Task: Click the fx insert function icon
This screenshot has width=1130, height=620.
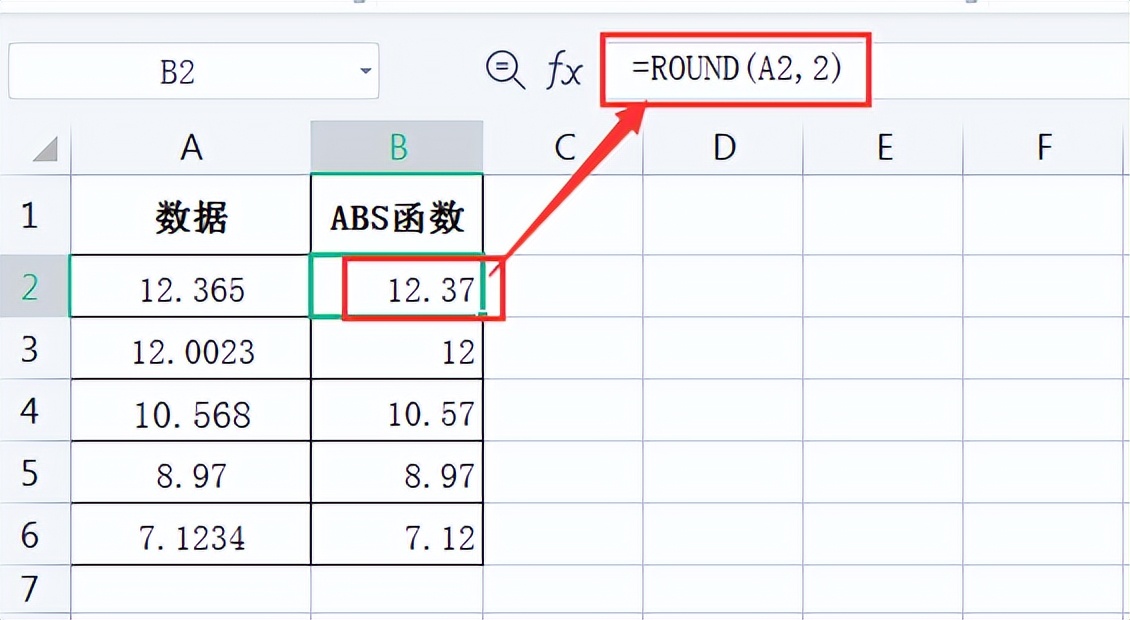Action: tap(563, 71)
